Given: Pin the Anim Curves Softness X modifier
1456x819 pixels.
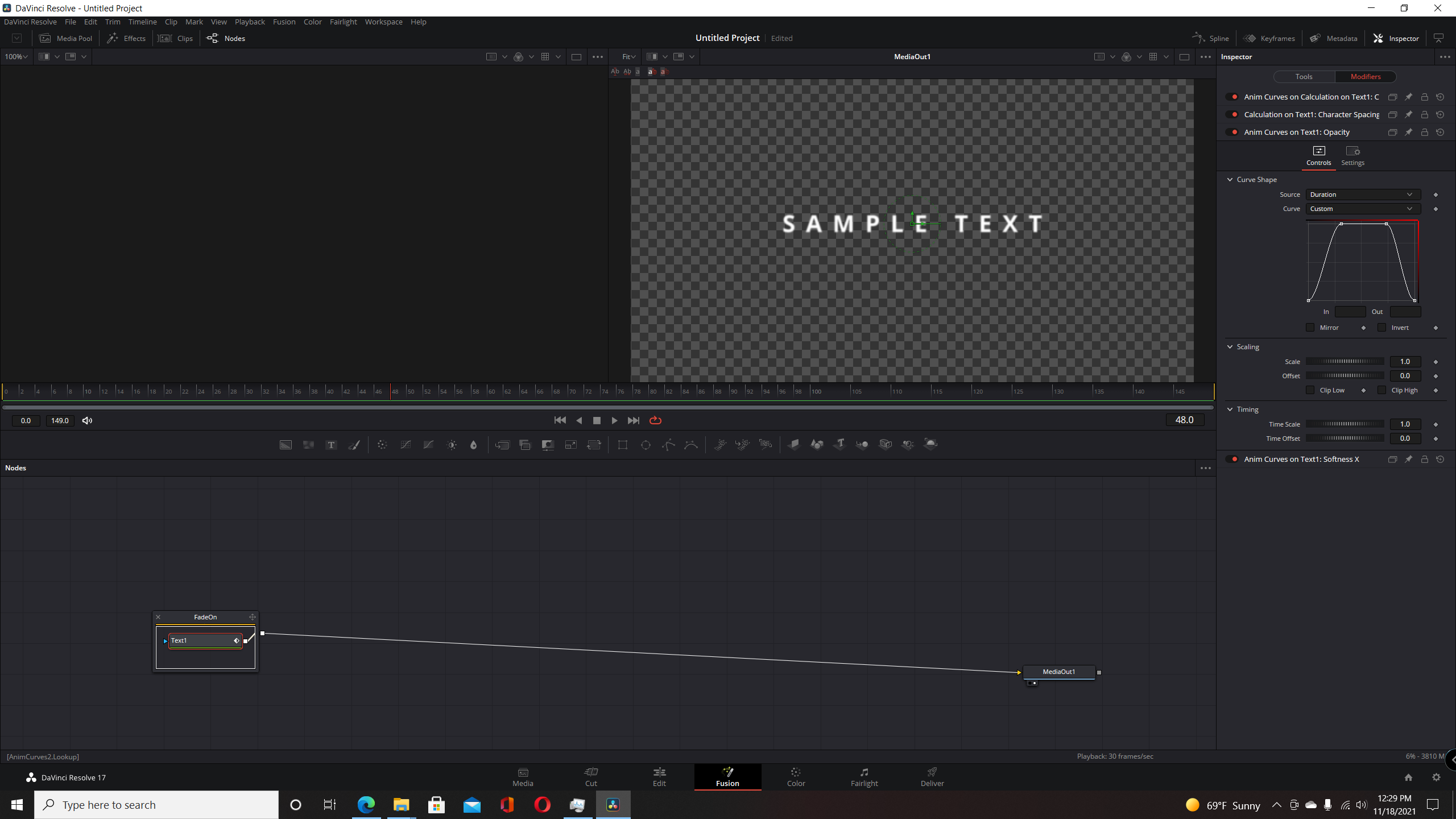Looking at the screenshot, I should click(1409, 459).
